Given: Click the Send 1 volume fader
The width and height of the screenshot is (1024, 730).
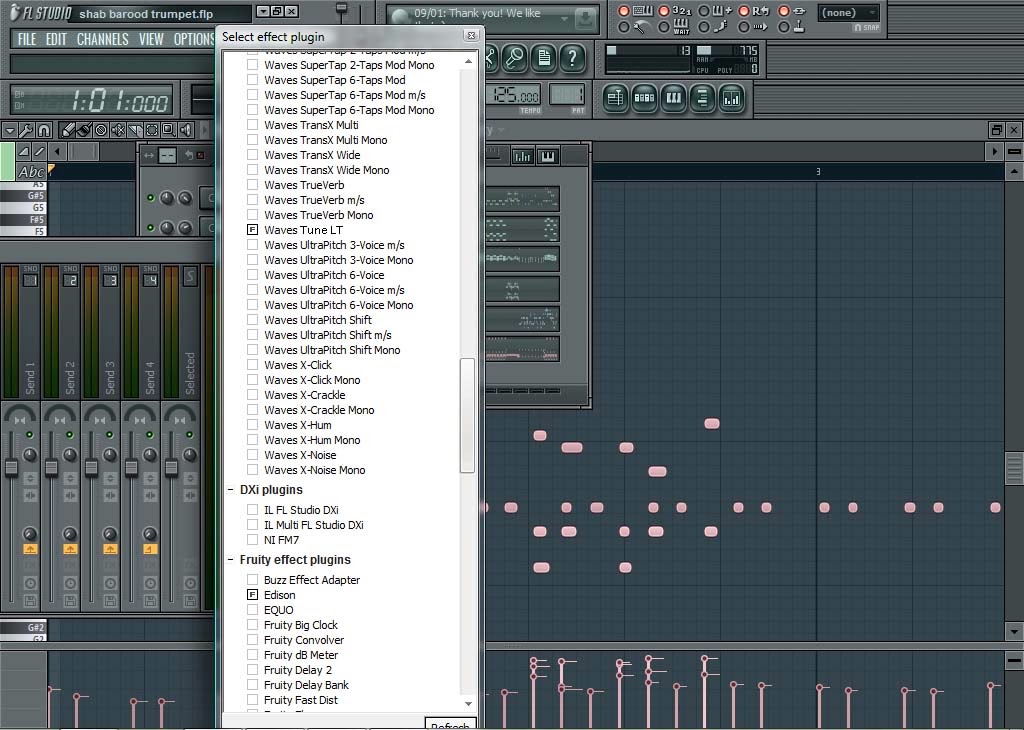Looking at the screenshot, I should (x=11, y=468).
